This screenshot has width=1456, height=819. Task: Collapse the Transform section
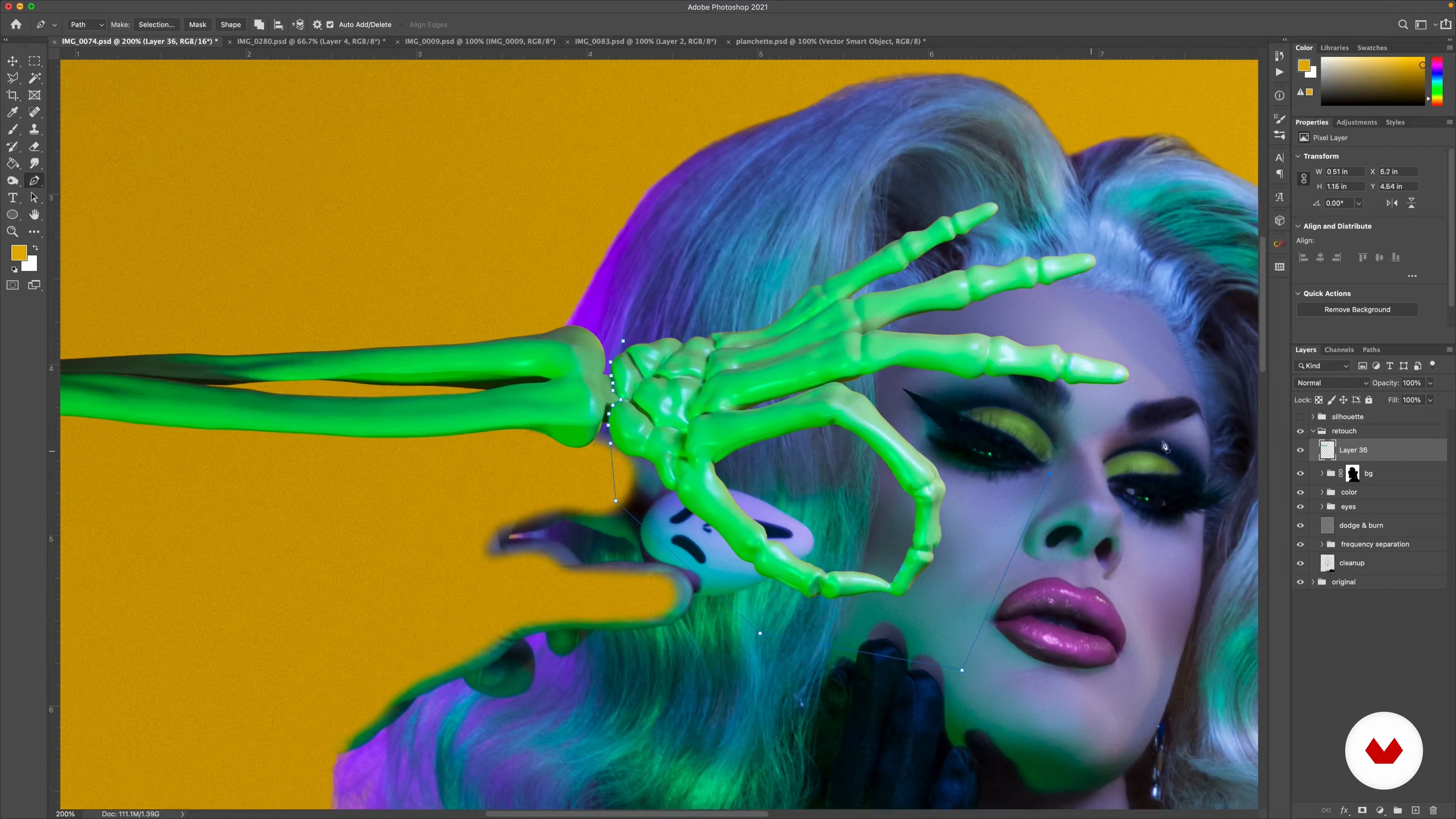[1298, 156]
